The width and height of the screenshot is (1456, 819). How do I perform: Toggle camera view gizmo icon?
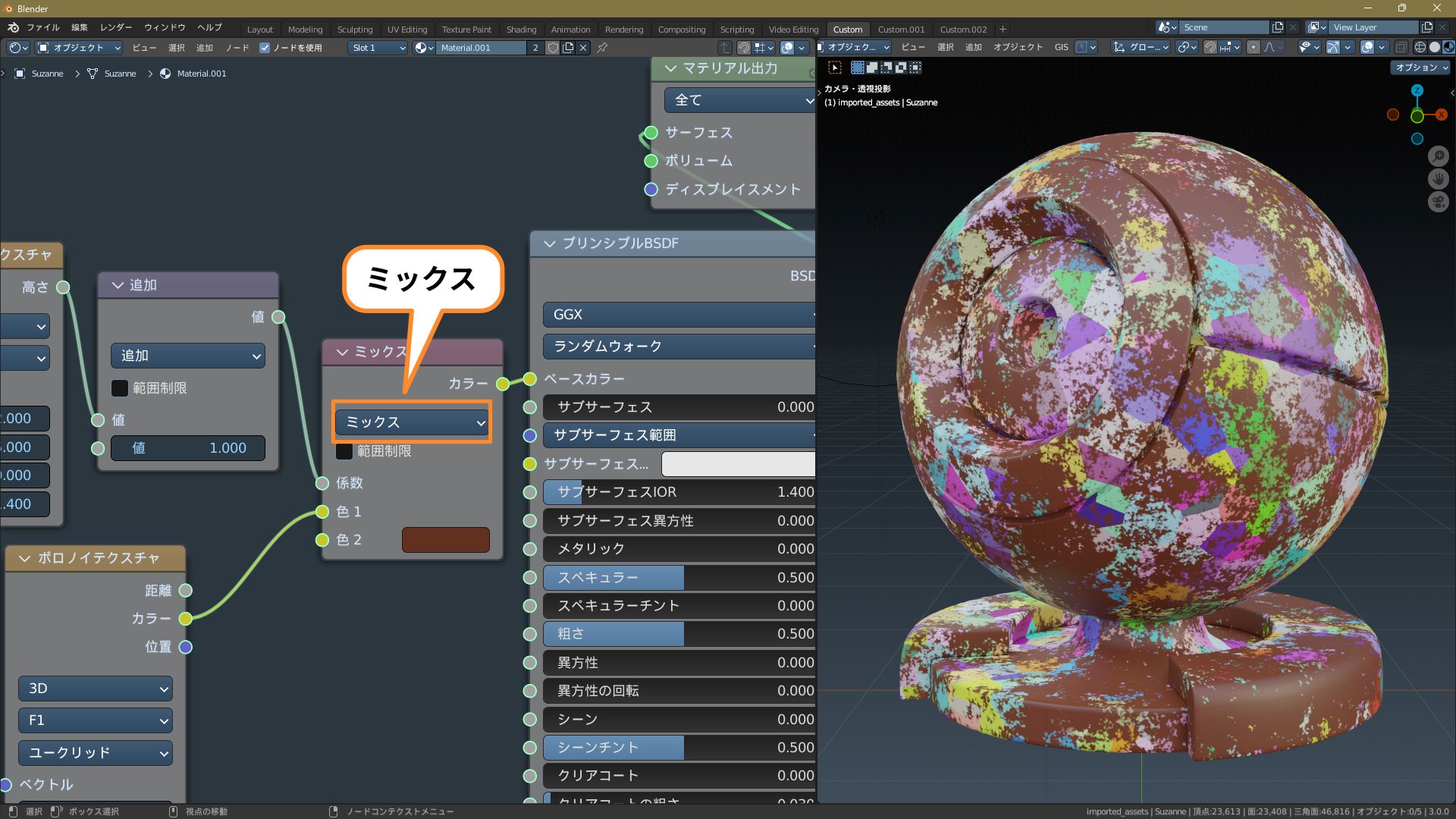click(1439, 202)
